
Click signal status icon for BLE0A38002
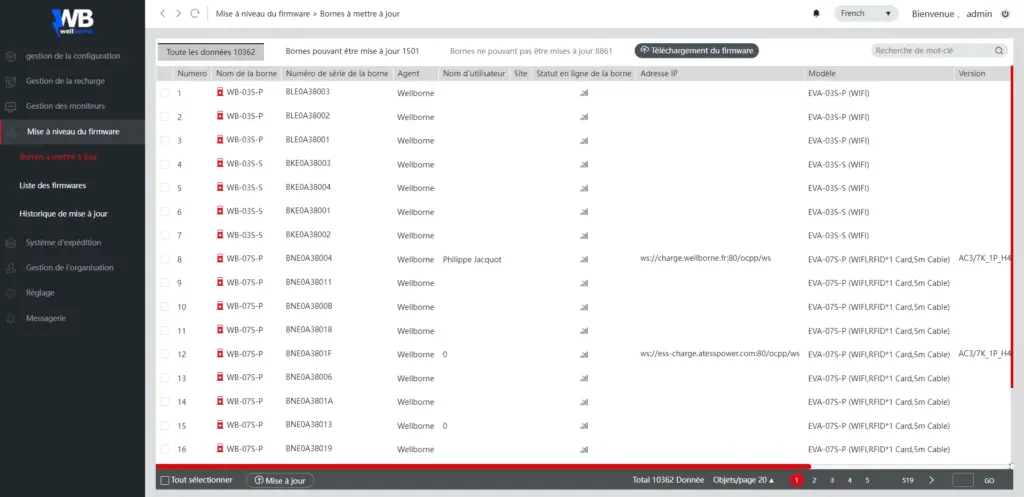coord(584,117)
